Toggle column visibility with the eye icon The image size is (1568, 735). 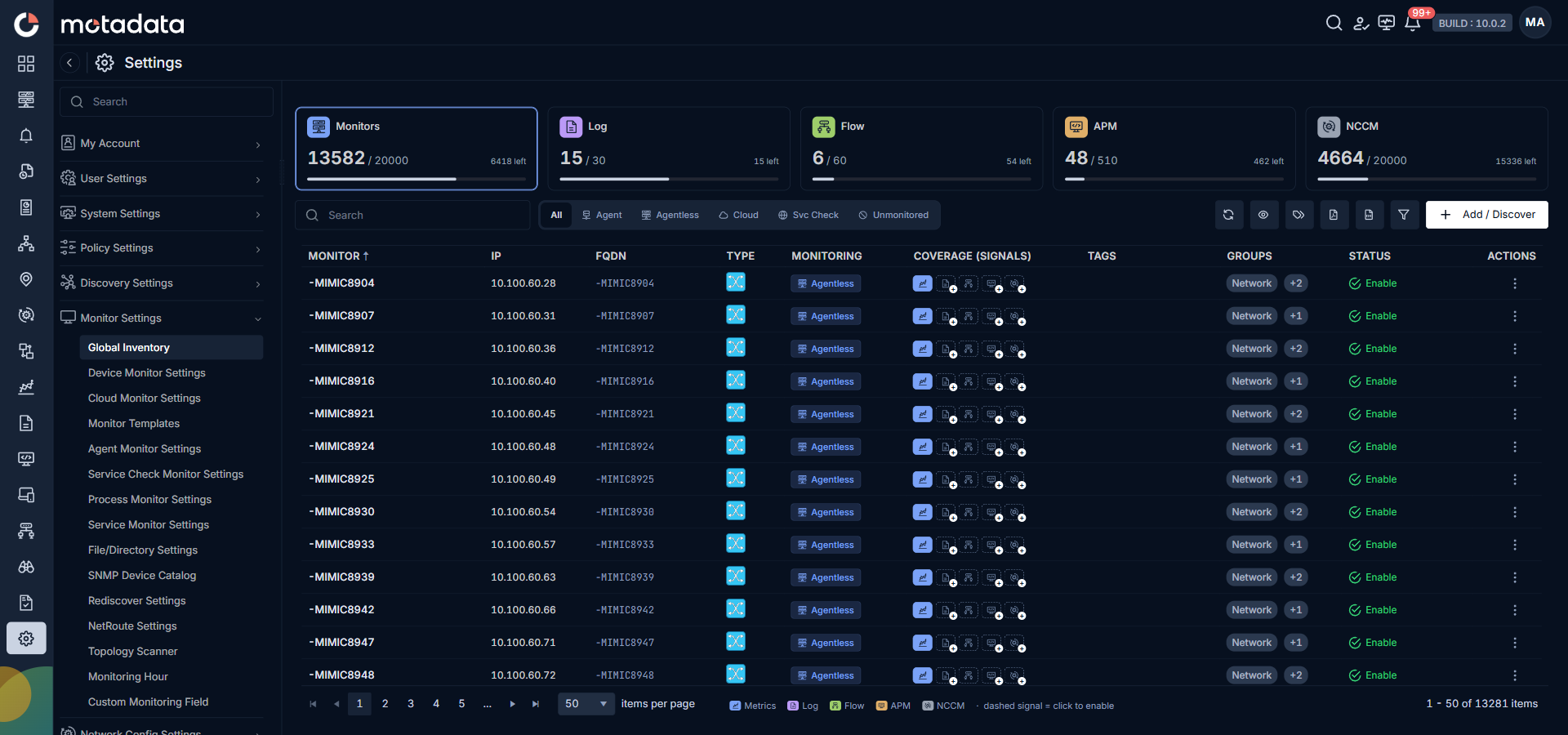[x=1263, y=215]
